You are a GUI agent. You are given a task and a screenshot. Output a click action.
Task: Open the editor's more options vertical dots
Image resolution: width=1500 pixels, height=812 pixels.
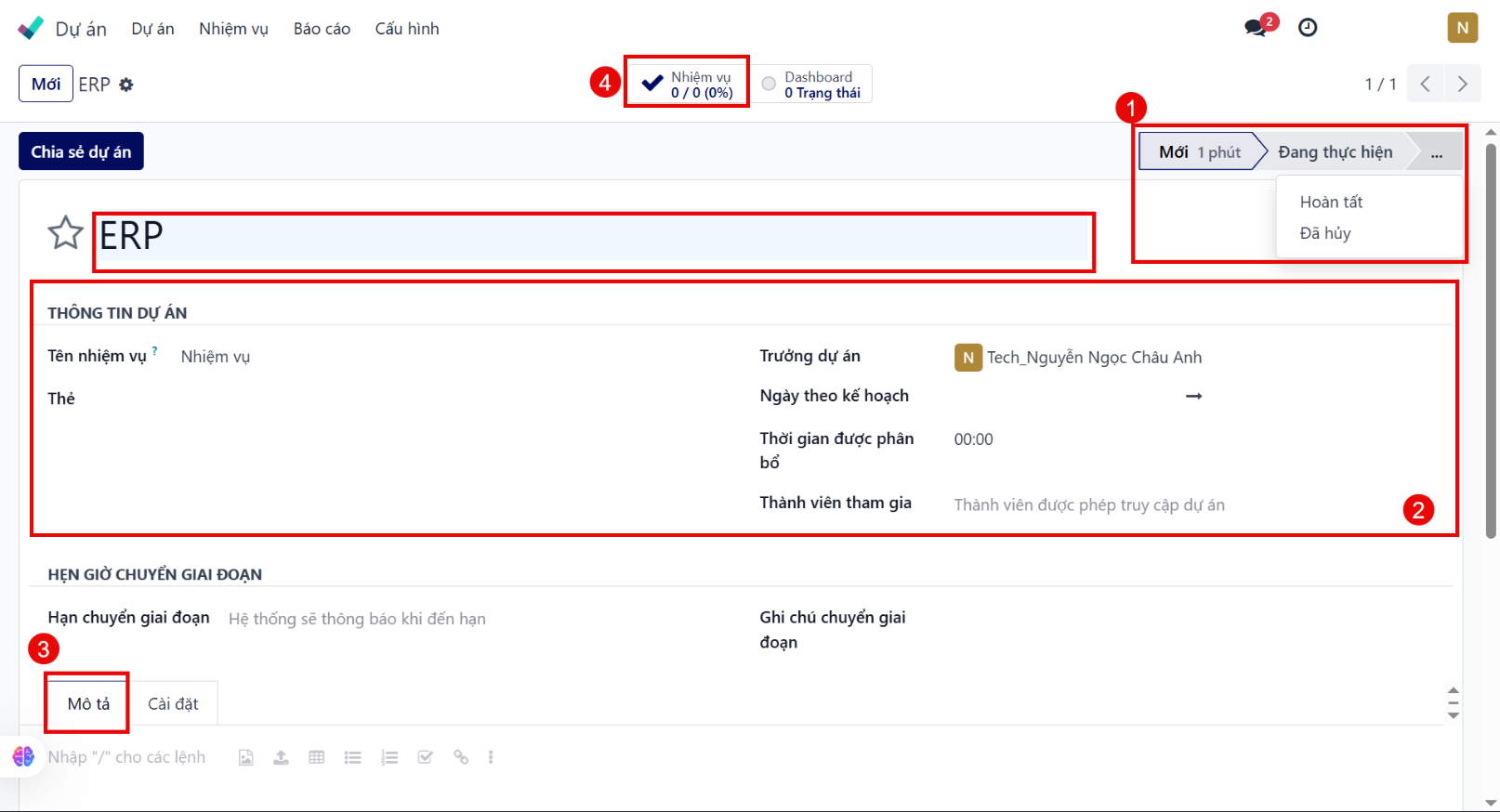[x=491, y=757]
